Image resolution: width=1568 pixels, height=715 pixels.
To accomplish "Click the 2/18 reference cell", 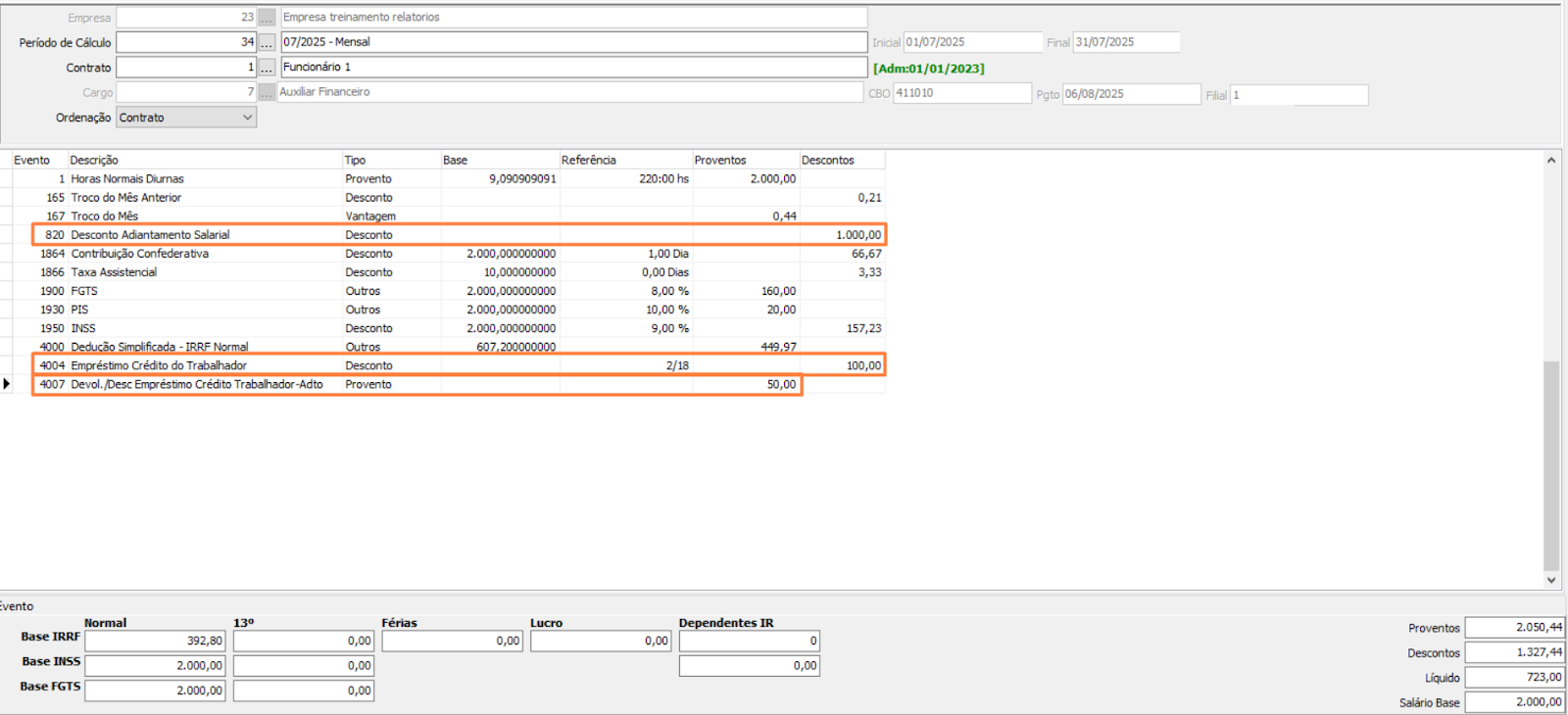I will (625, 365).
